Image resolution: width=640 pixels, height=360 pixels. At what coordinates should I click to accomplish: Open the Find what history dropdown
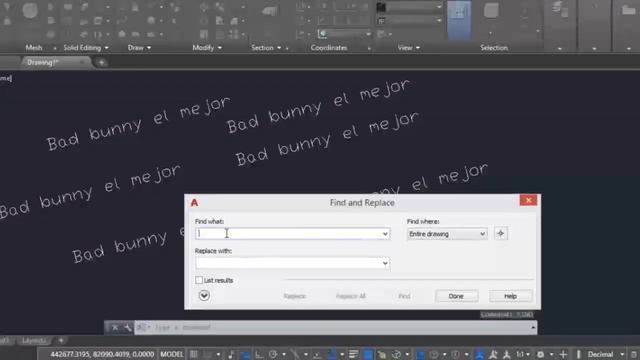tap(385, 234)
